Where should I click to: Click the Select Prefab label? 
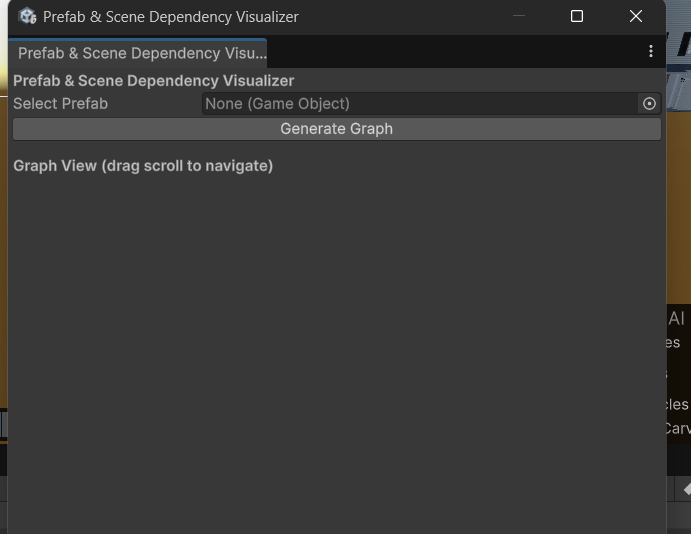click(x=61, y=104)
